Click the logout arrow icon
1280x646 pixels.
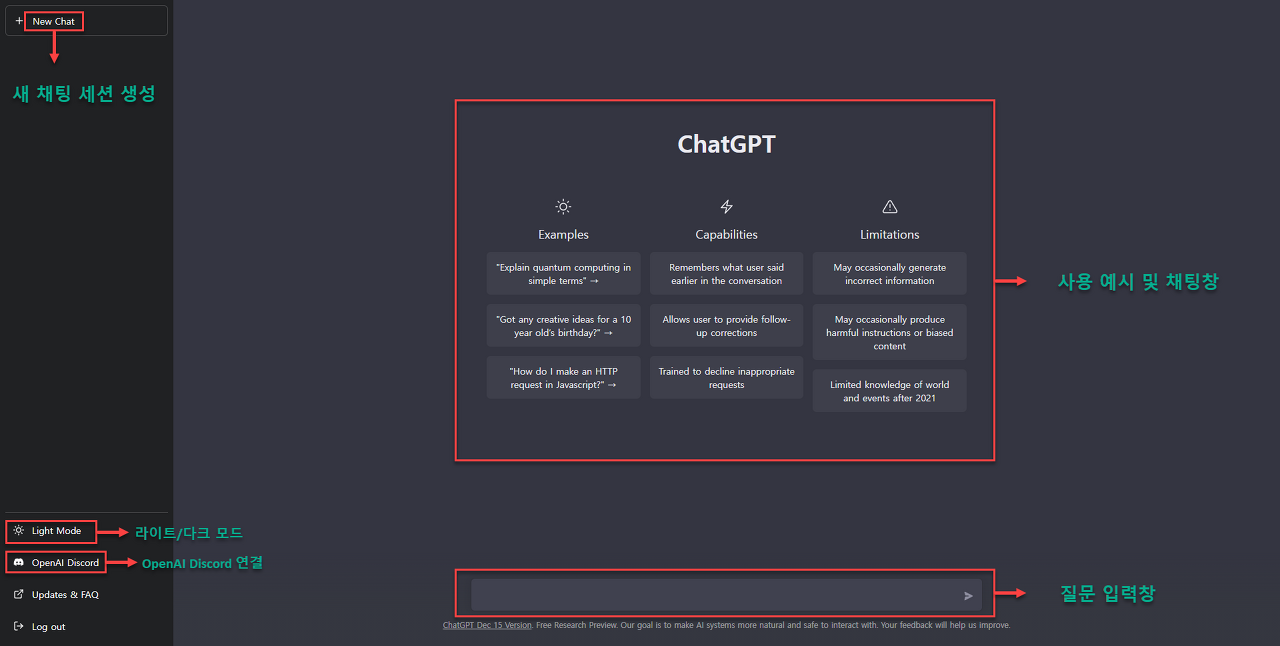coord(19,627)
